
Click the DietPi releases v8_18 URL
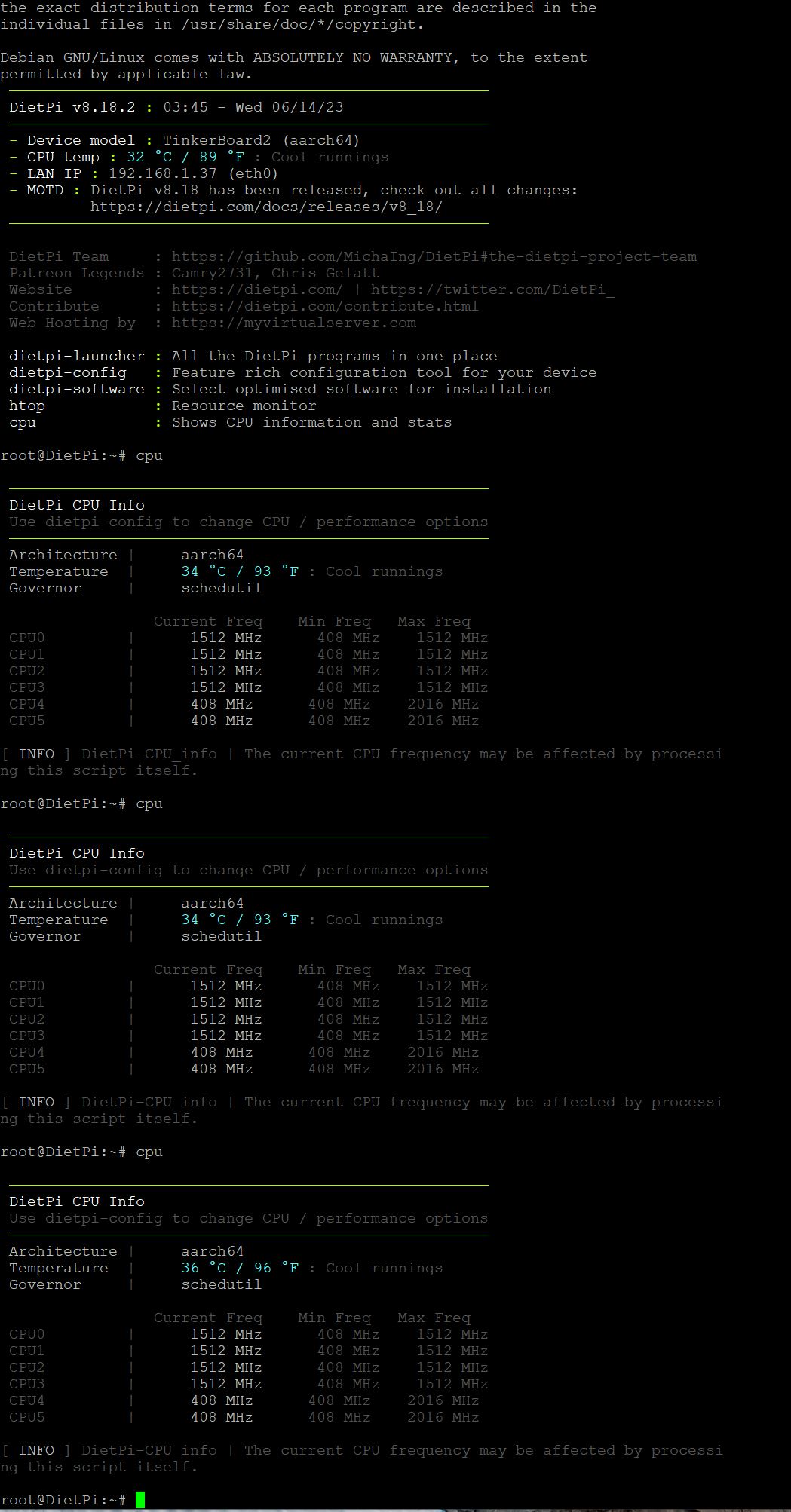click(x=266, y=207)
